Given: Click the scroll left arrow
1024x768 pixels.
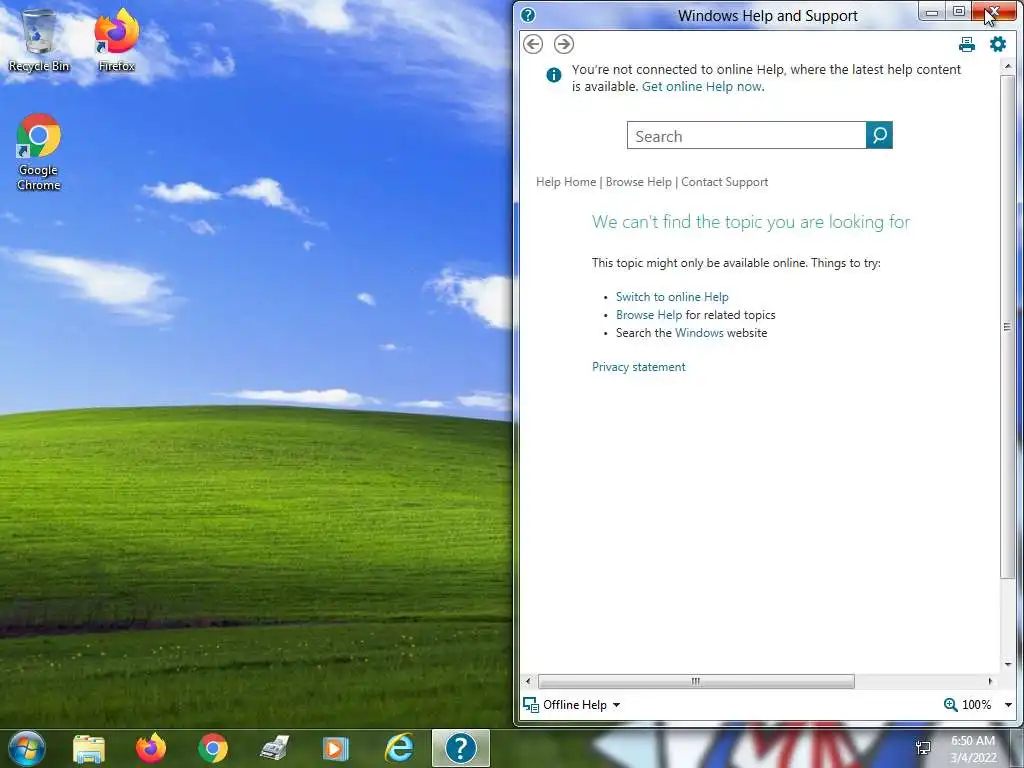Looking at the screenshot, I should pyautogui.click(x=528, y=681).
